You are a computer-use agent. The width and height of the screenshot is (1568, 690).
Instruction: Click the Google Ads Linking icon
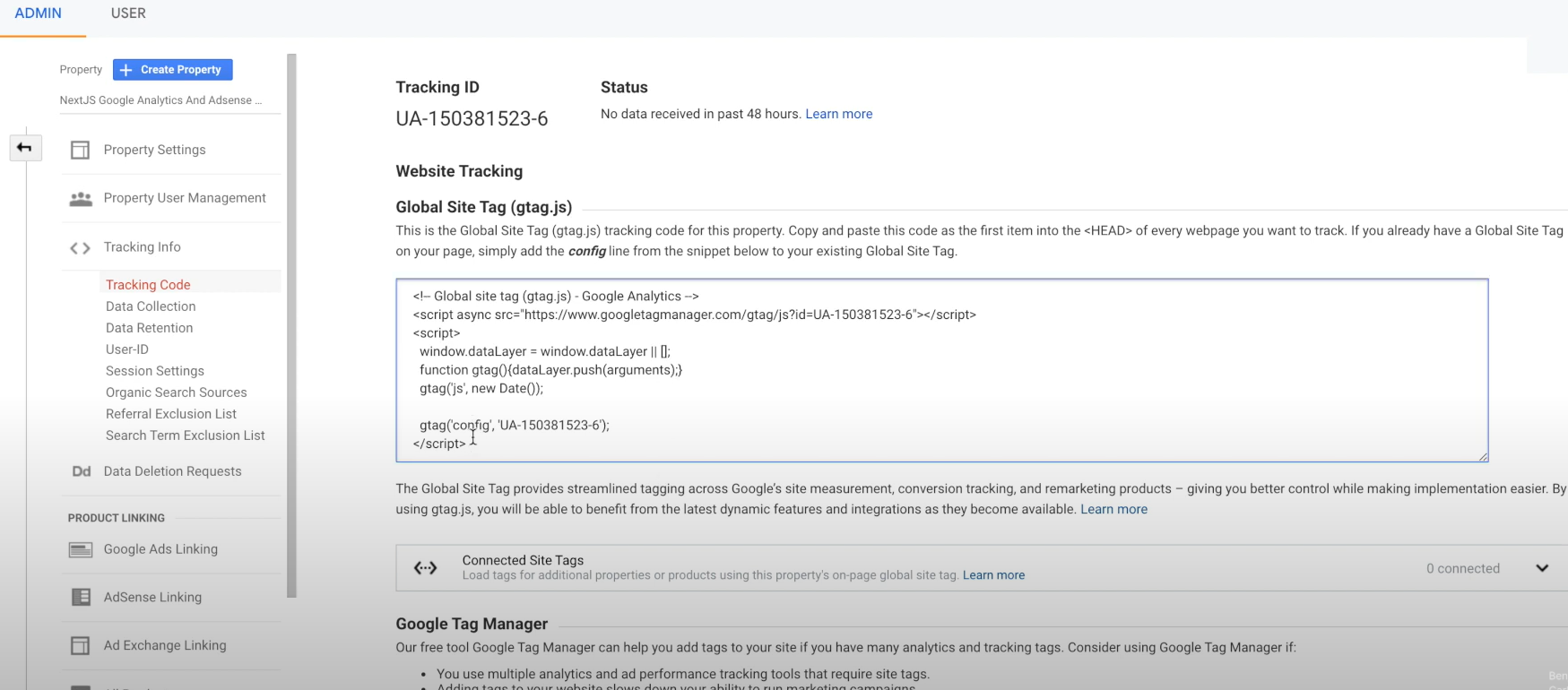click(81, 549)
